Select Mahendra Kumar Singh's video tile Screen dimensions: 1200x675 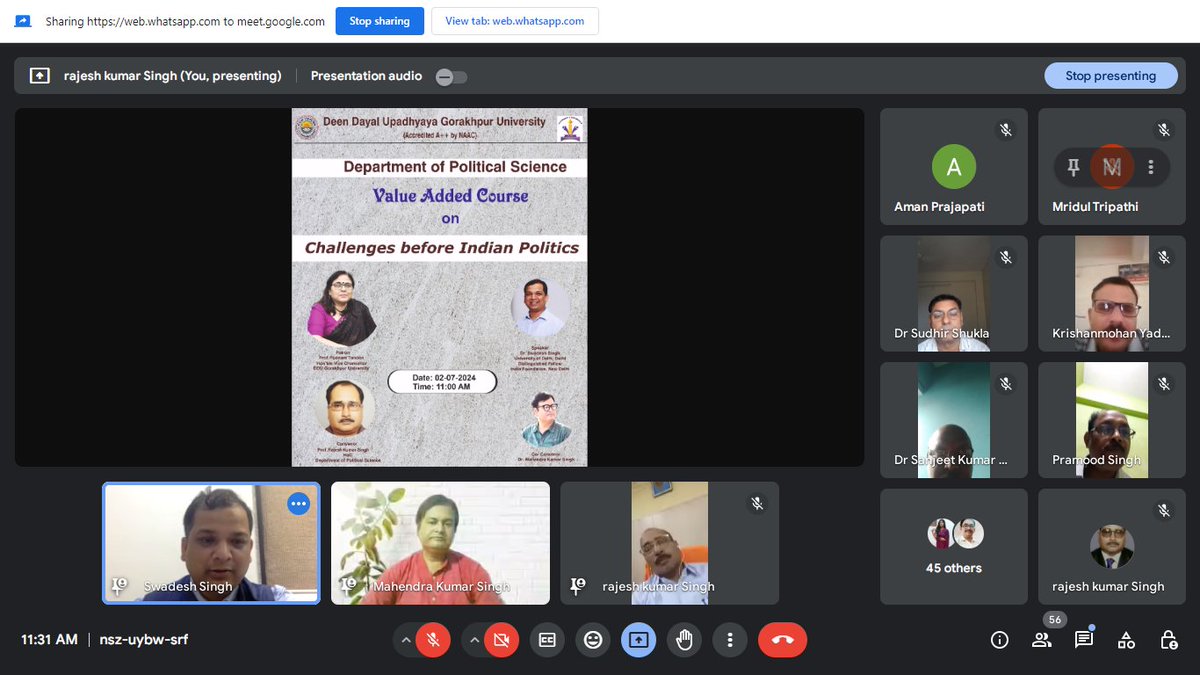tap(440, 543)
